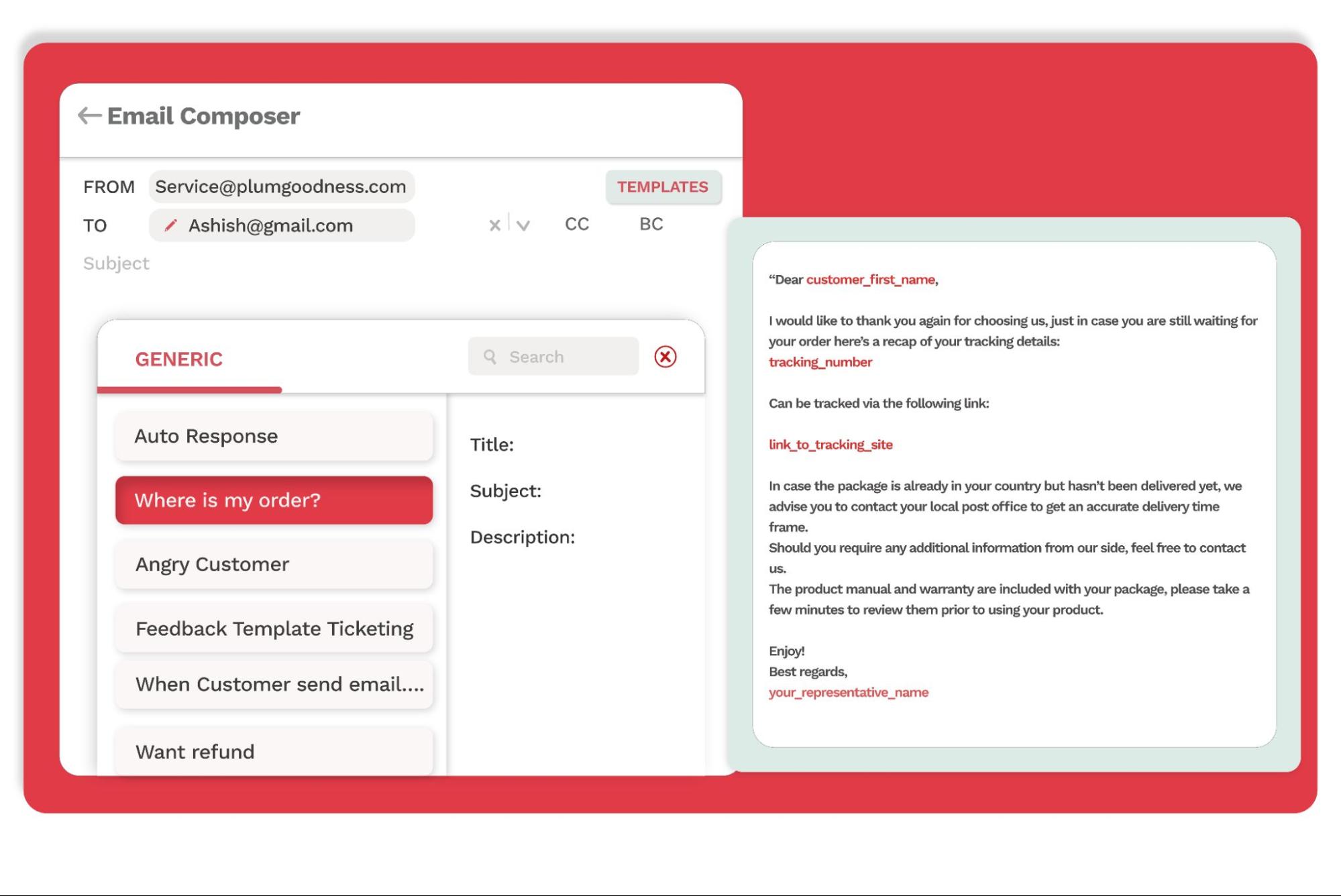Viewport: 1341px width, 896px height.
Task: Clear the recipient with the X icon
Action: 494,225
